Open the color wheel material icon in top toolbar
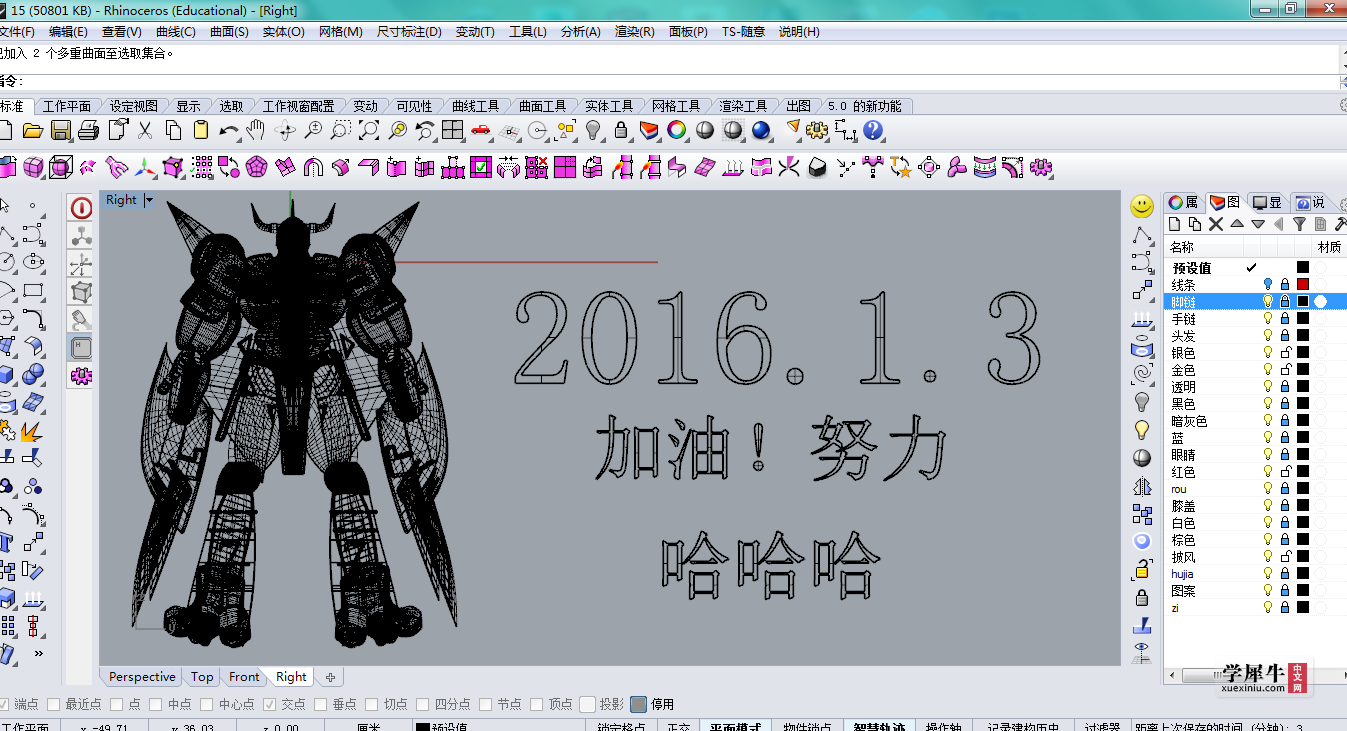1347x731 pixels. click(677, 130)
